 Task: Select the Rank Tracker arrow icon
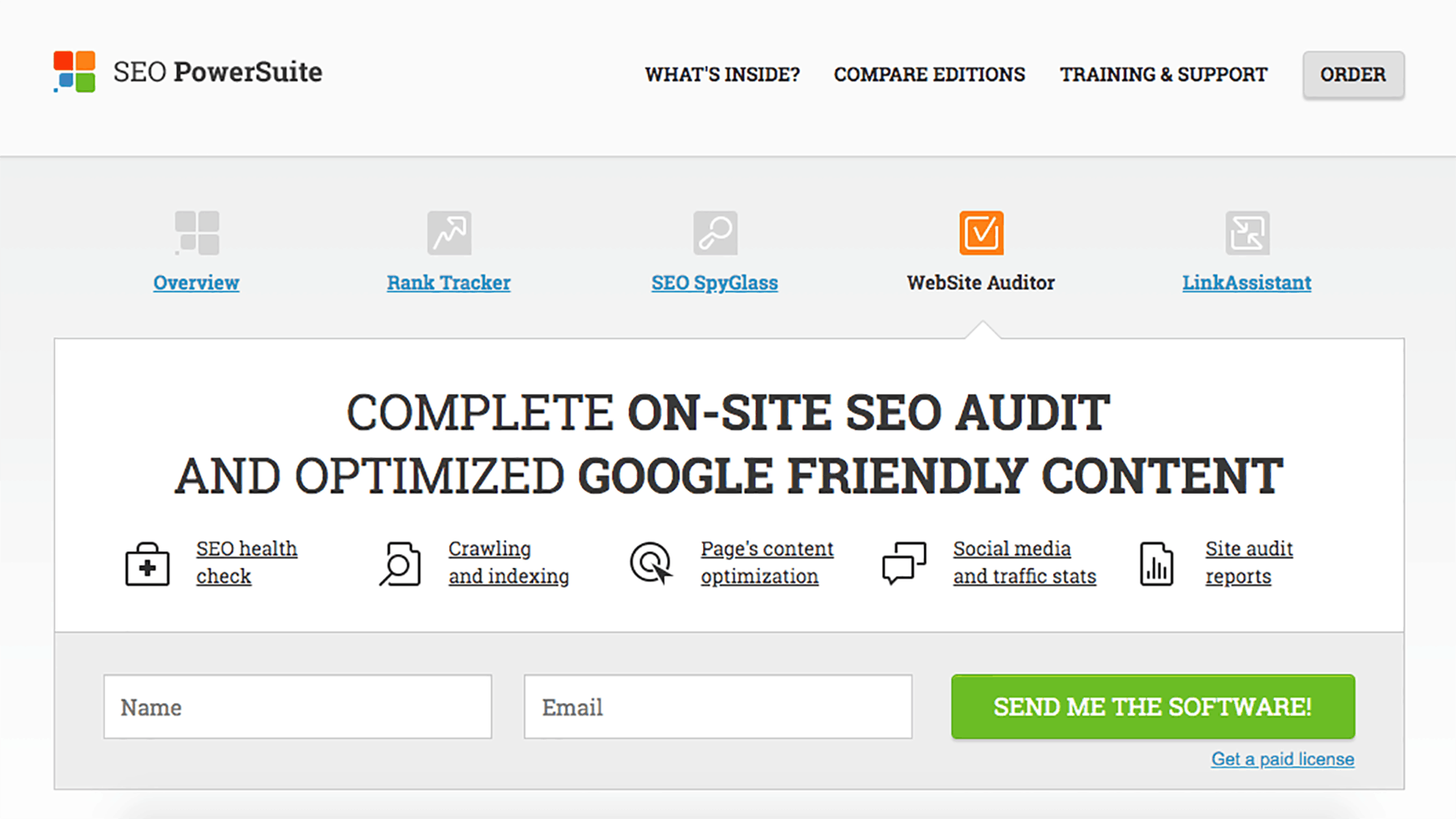click(x=449, y=233)
